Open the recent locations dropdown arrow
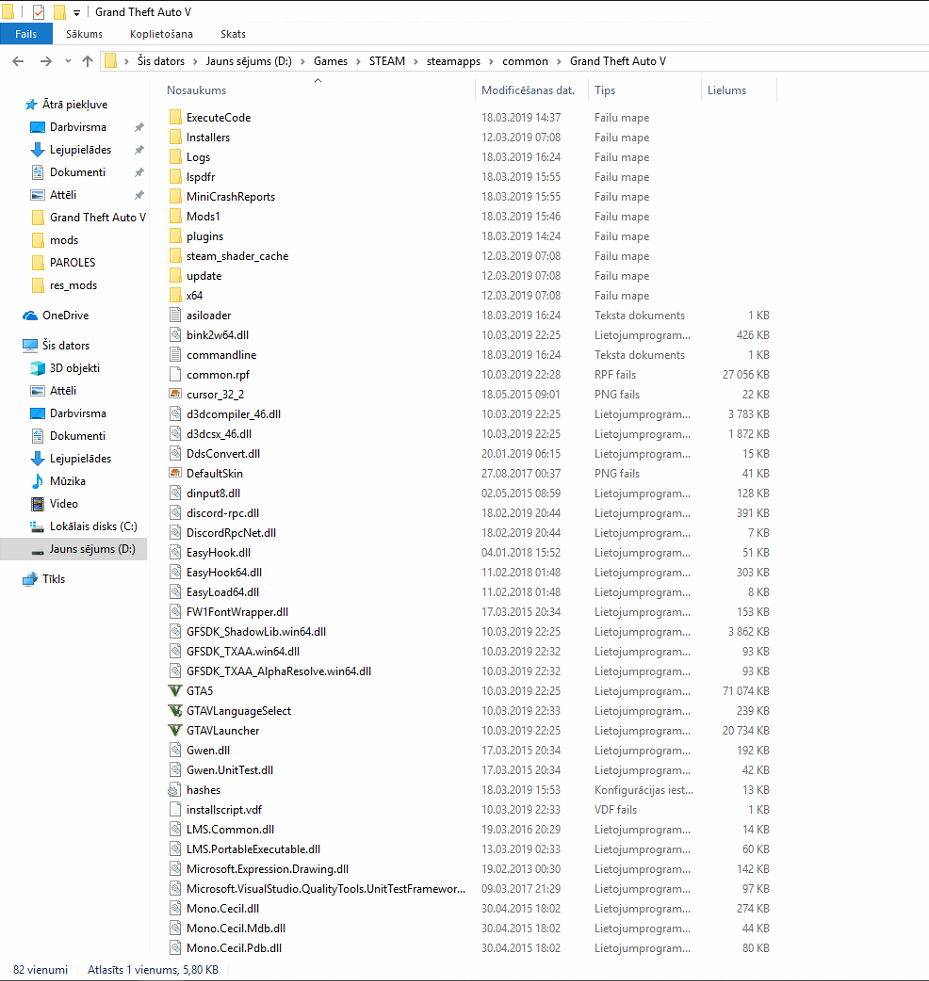This screenshot has width=929, height=981. 68,61
